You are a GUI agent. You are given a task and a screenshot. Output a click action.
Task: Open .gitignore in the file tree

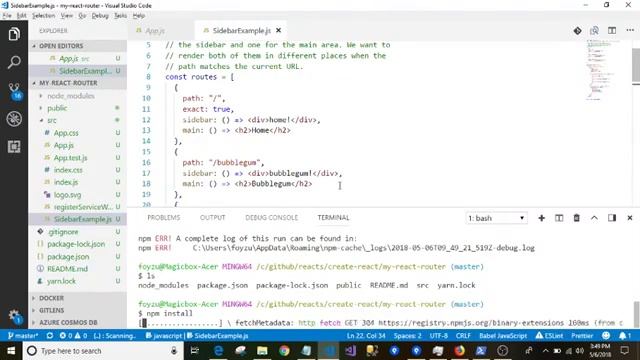coord(63,232)
